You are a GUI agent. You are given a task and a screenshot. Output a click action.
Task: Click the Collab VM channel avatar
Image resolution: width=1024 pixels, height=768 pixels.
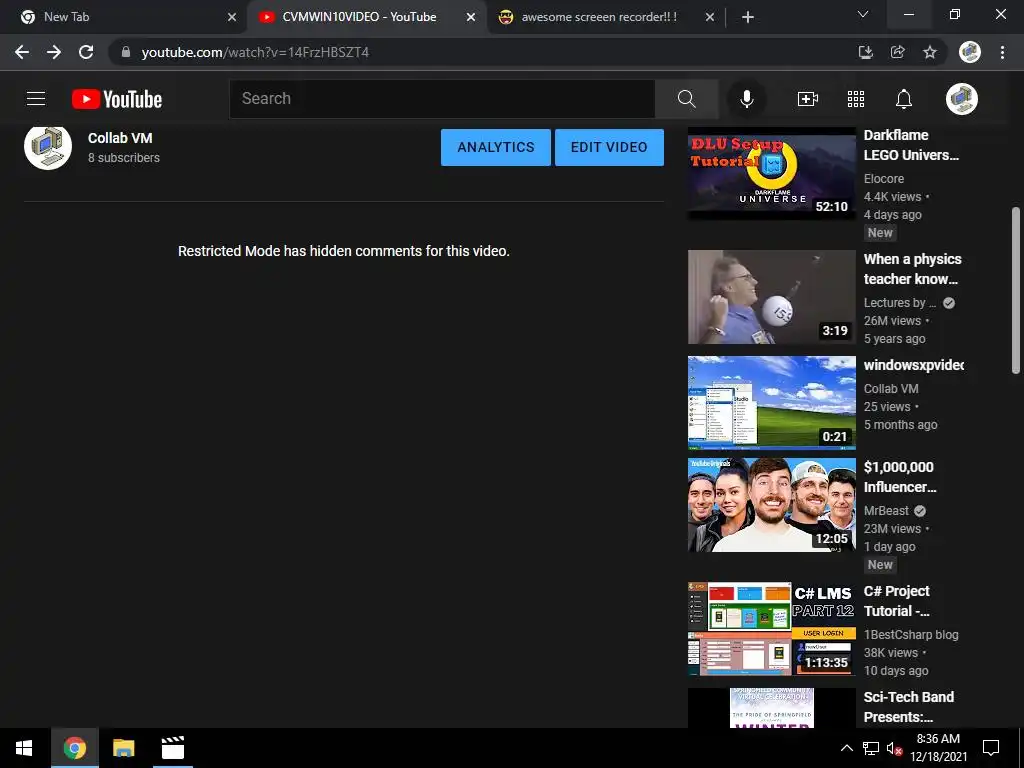click(48, 147)
